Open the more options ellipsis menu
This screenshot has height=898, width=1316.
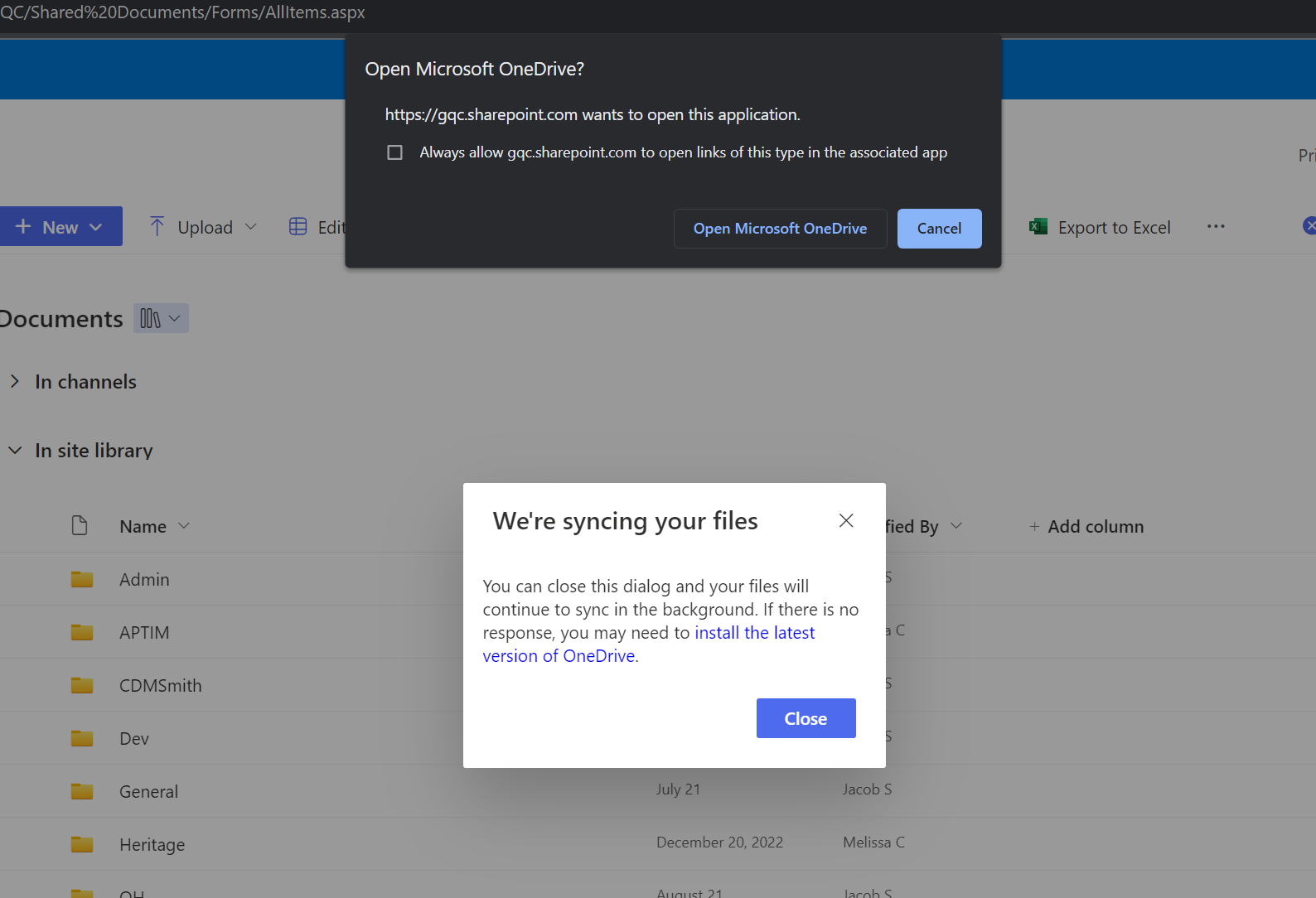[1216, 226]
